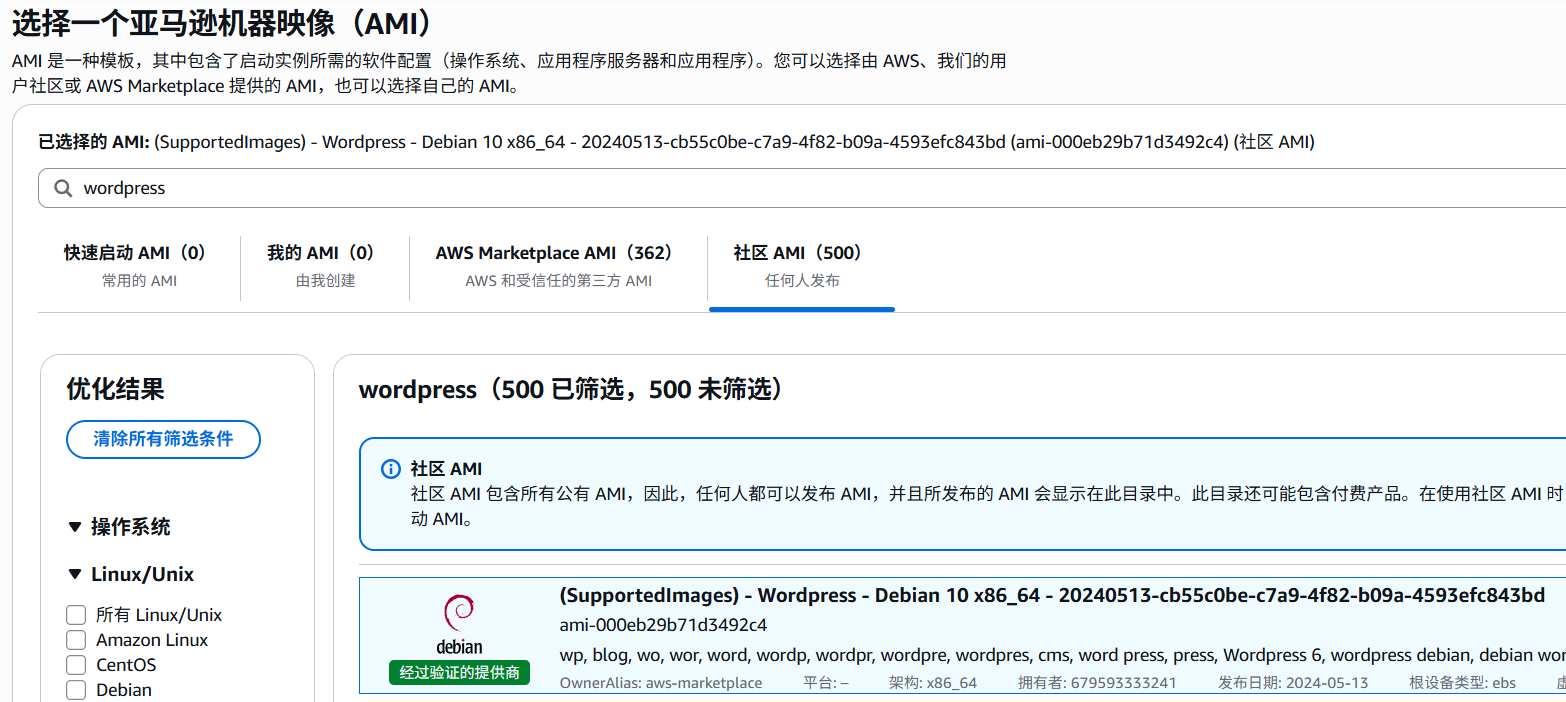Open the AWS Marketplace AMI tab
Viewport: 1566px width, 702px height.
coord(558,266)
